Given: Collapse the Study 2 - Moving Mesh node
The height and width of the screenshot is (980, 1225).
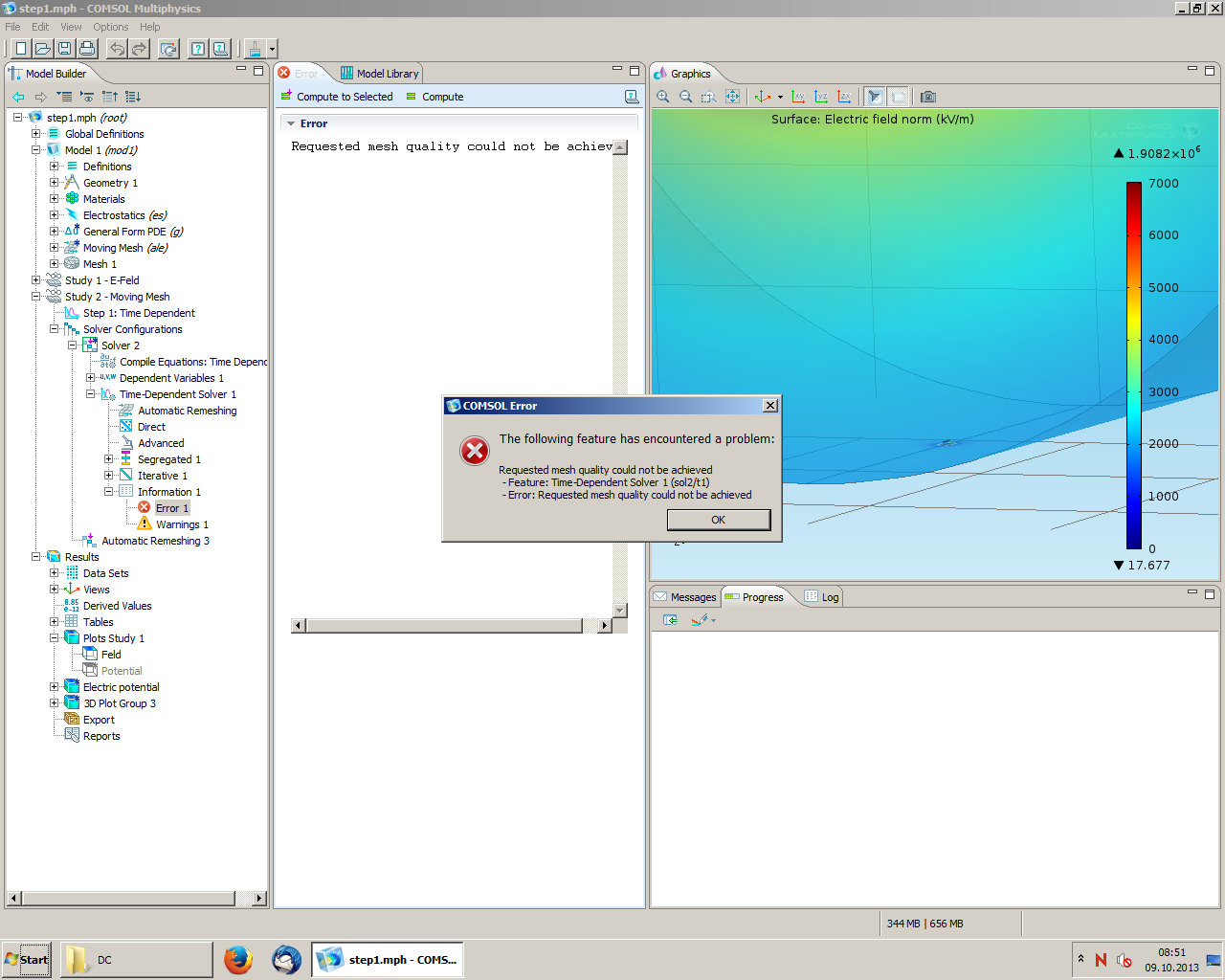Looking at the screenshot, I should pyautogui.click(x=35, y=297).
